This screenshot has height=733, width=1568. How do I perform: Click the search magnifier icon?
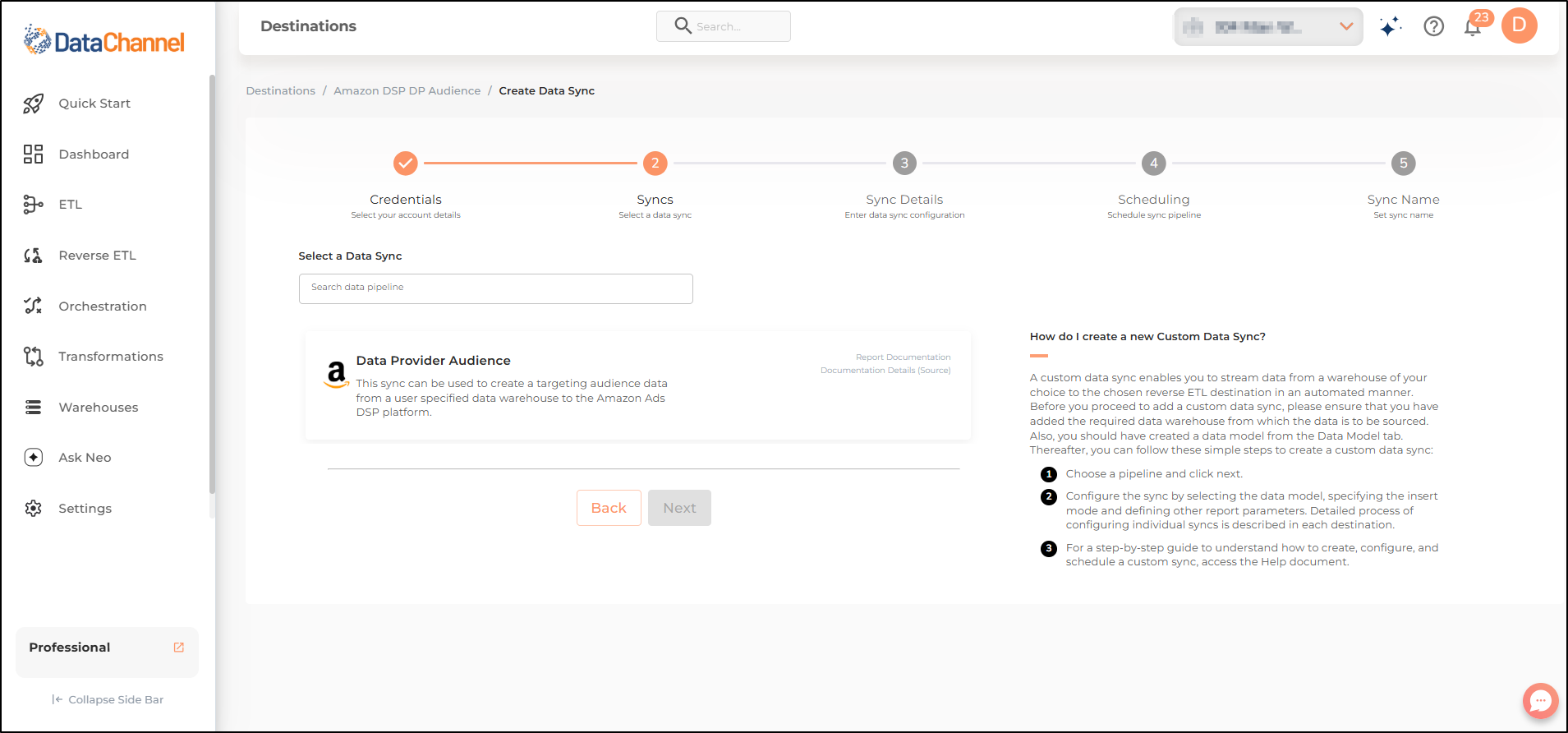[683, 25]
